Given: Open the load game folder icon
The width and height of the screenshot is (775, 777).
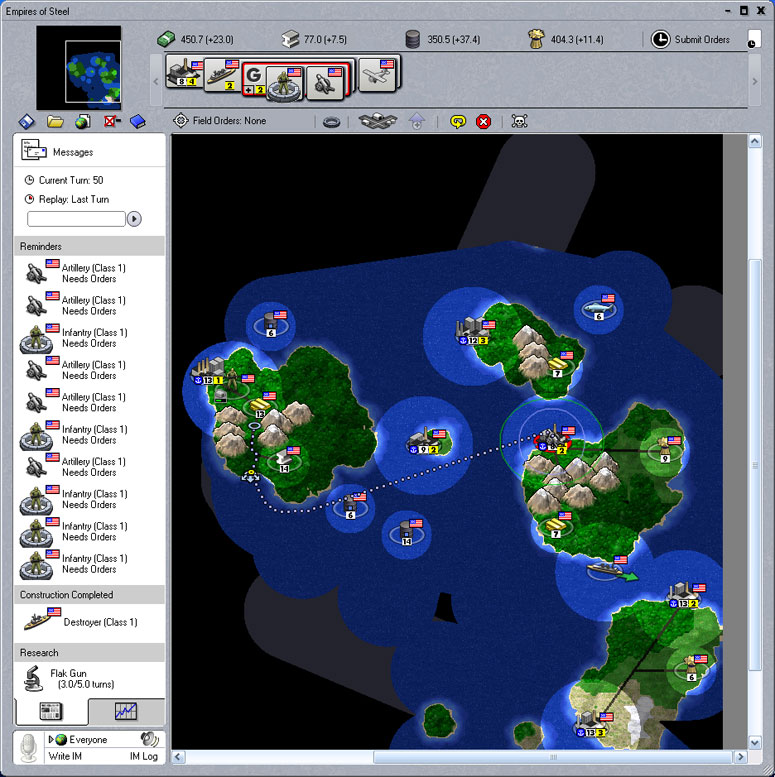Looking at the screenshot, I should pyautogui.click(x=55, y=121).
